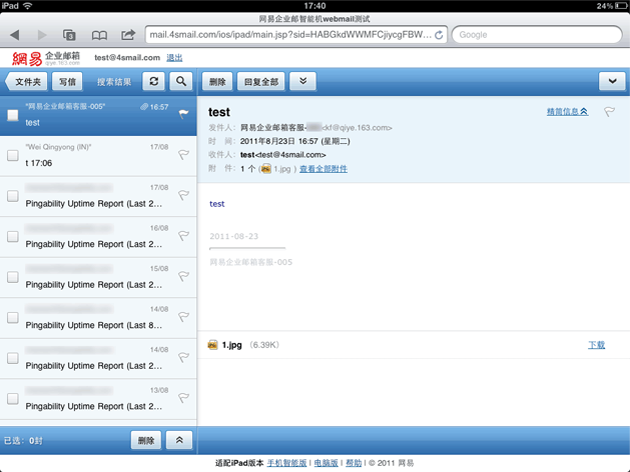Collapse header via 精简信息 link
630x472 pixels.
click(x=567, y=112)
